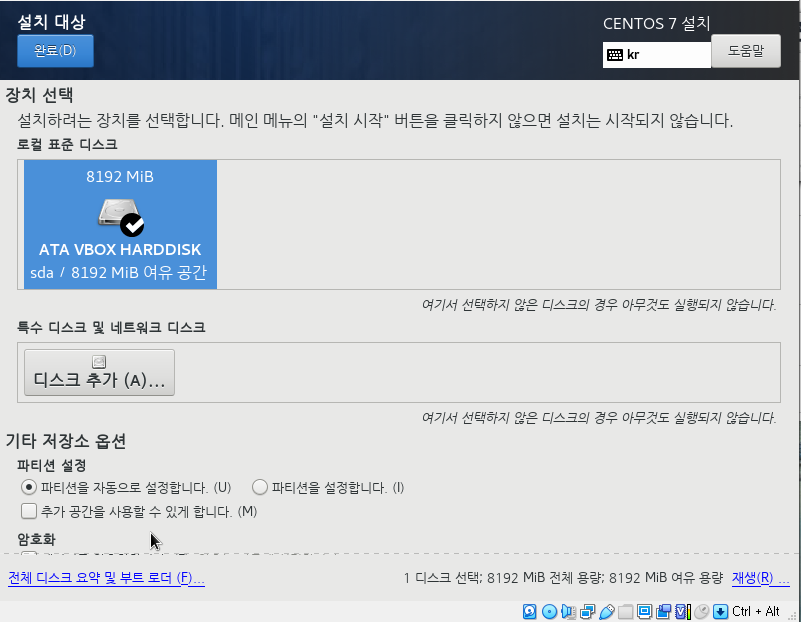
Task: Click VirtualBox CPU virtualization status icon
Action: coord(682,611)
